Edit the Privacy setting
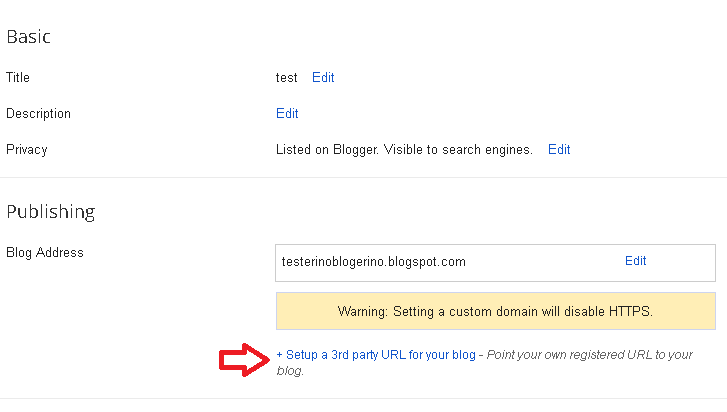This screenshot has width=727, height=412. click(559, 149)
